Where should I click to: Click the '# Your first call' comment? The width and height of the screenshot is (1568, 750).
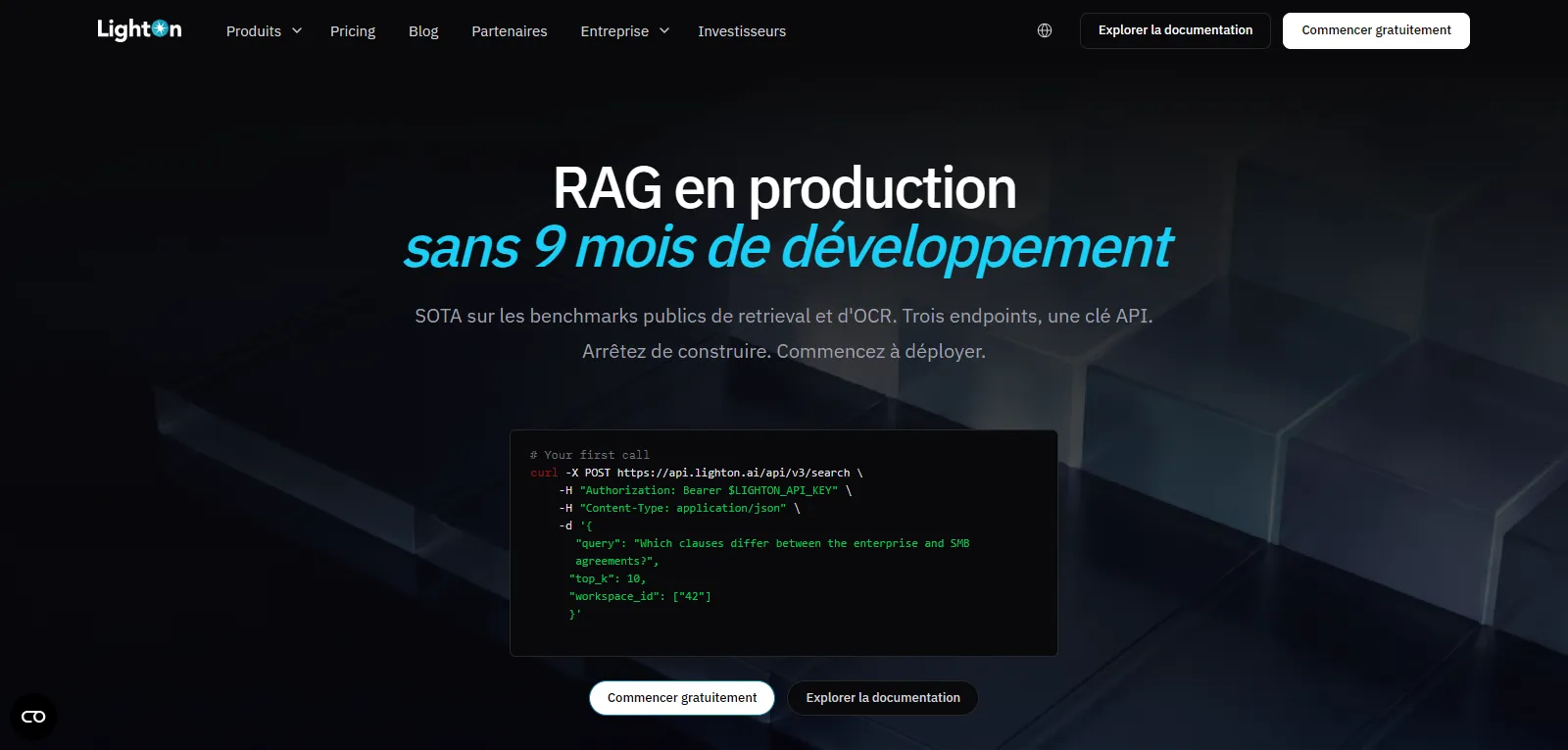(x=590, y=455)
